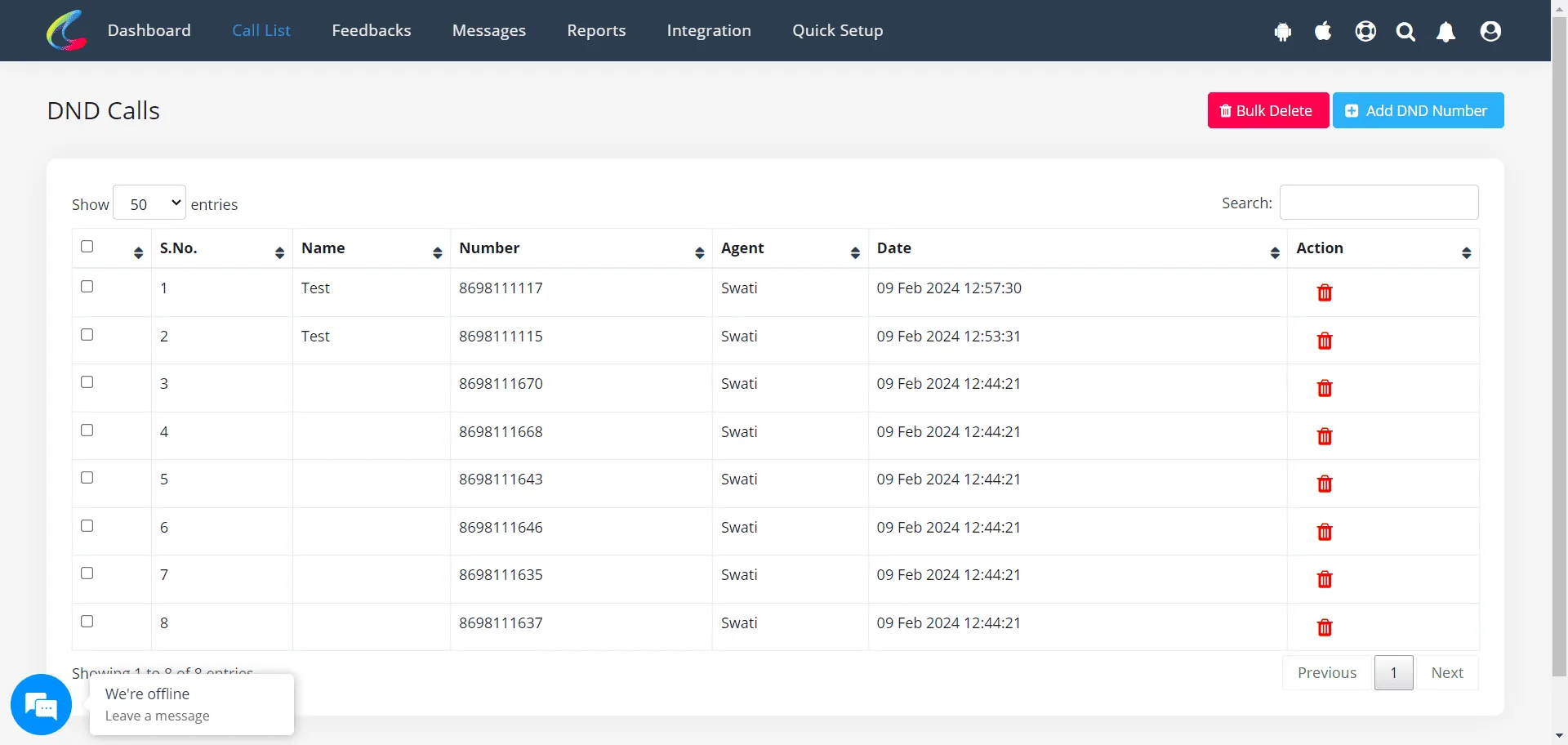Image resolution: width=1568 pixels, height=745 pixels.
Task: Sort by the Action column
Action: (1383, 248)
